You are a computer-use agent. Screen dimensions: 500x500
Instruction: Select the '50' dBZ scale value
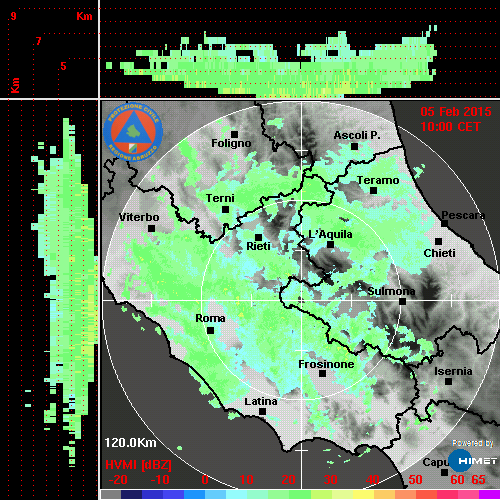pos(415,480)
